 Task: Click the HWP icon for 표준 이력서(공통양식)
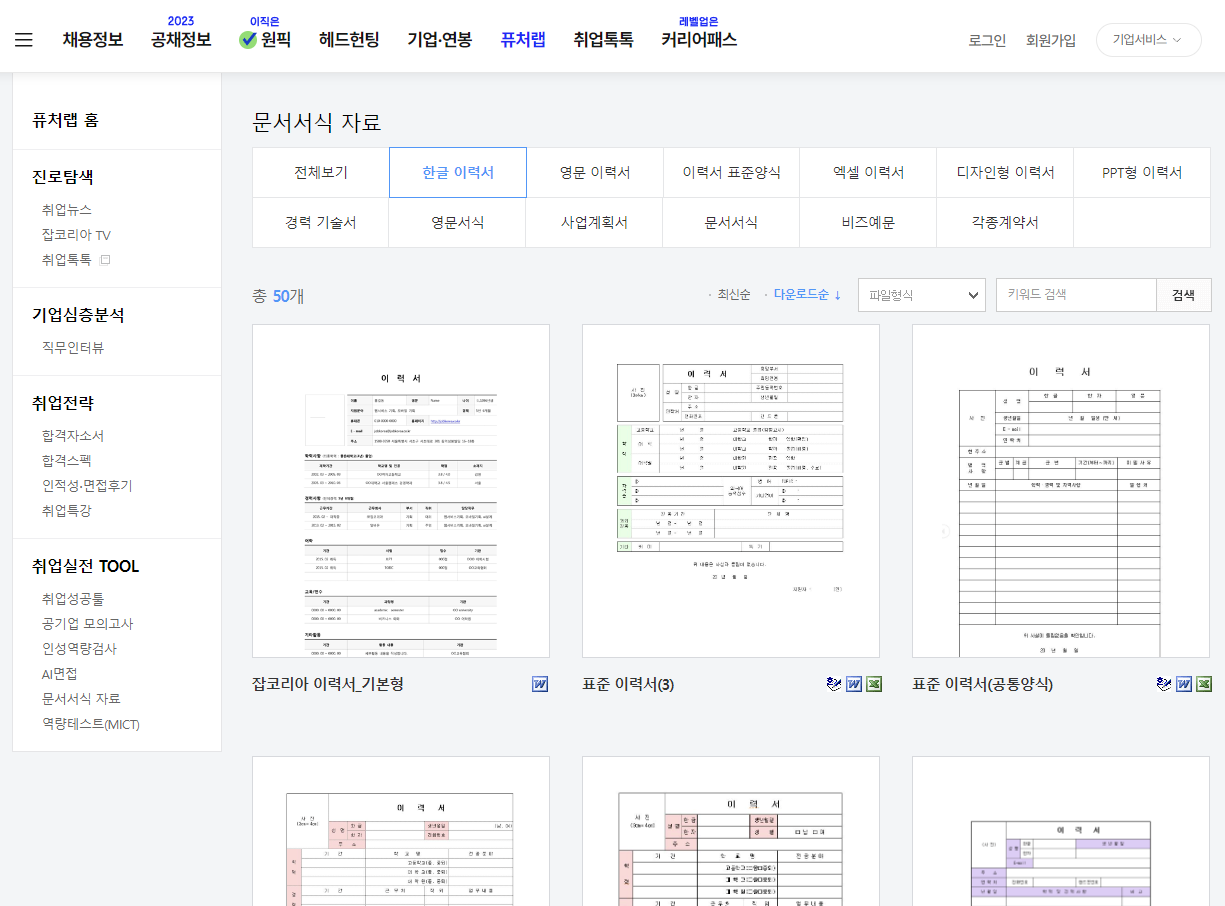pos(1162,684)
